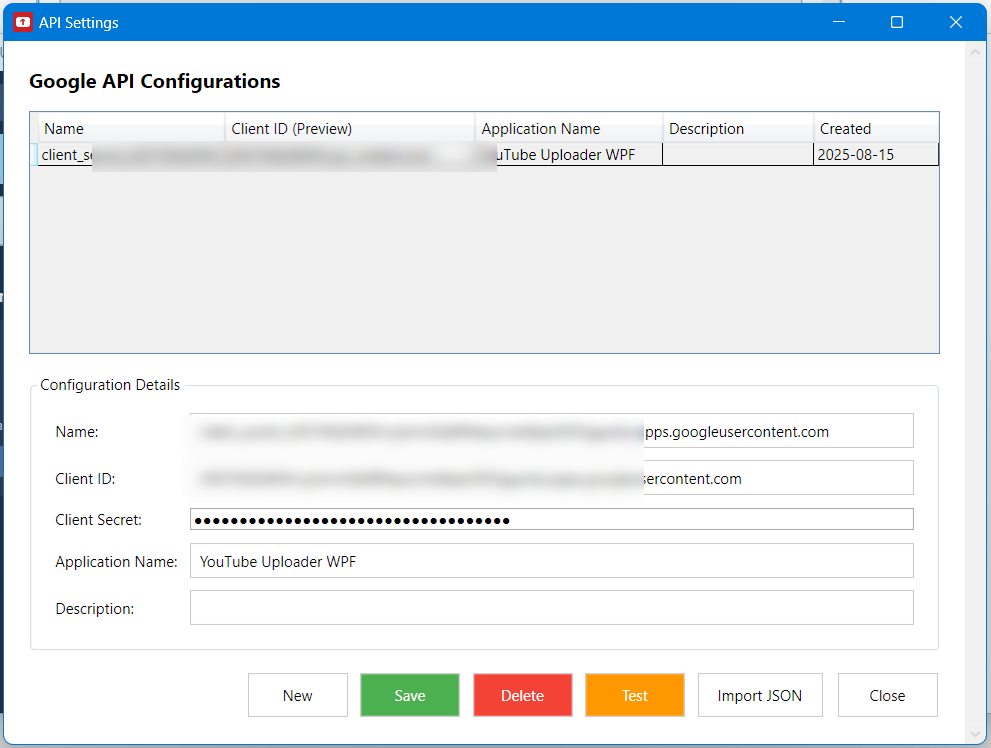Focus the Name input field
The height and width of the screenshot is (748, 991).
[x=552, y=431]
